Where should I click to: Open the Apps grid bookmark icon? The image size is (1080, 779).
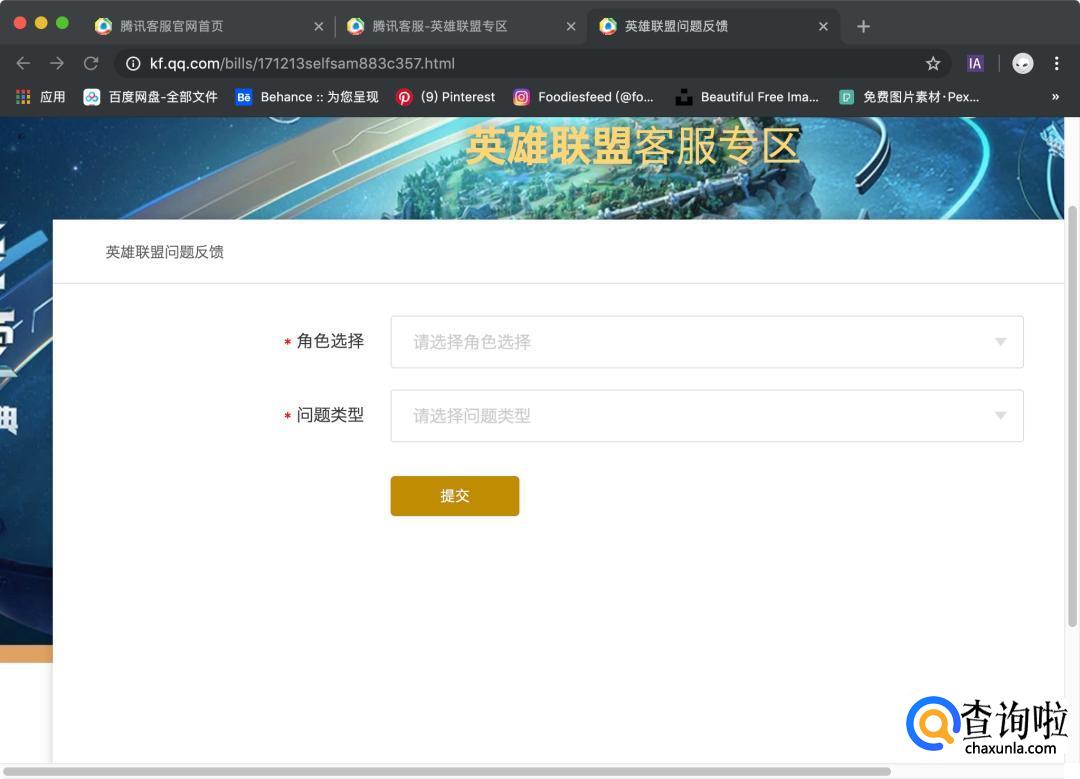tap(23, 97)
